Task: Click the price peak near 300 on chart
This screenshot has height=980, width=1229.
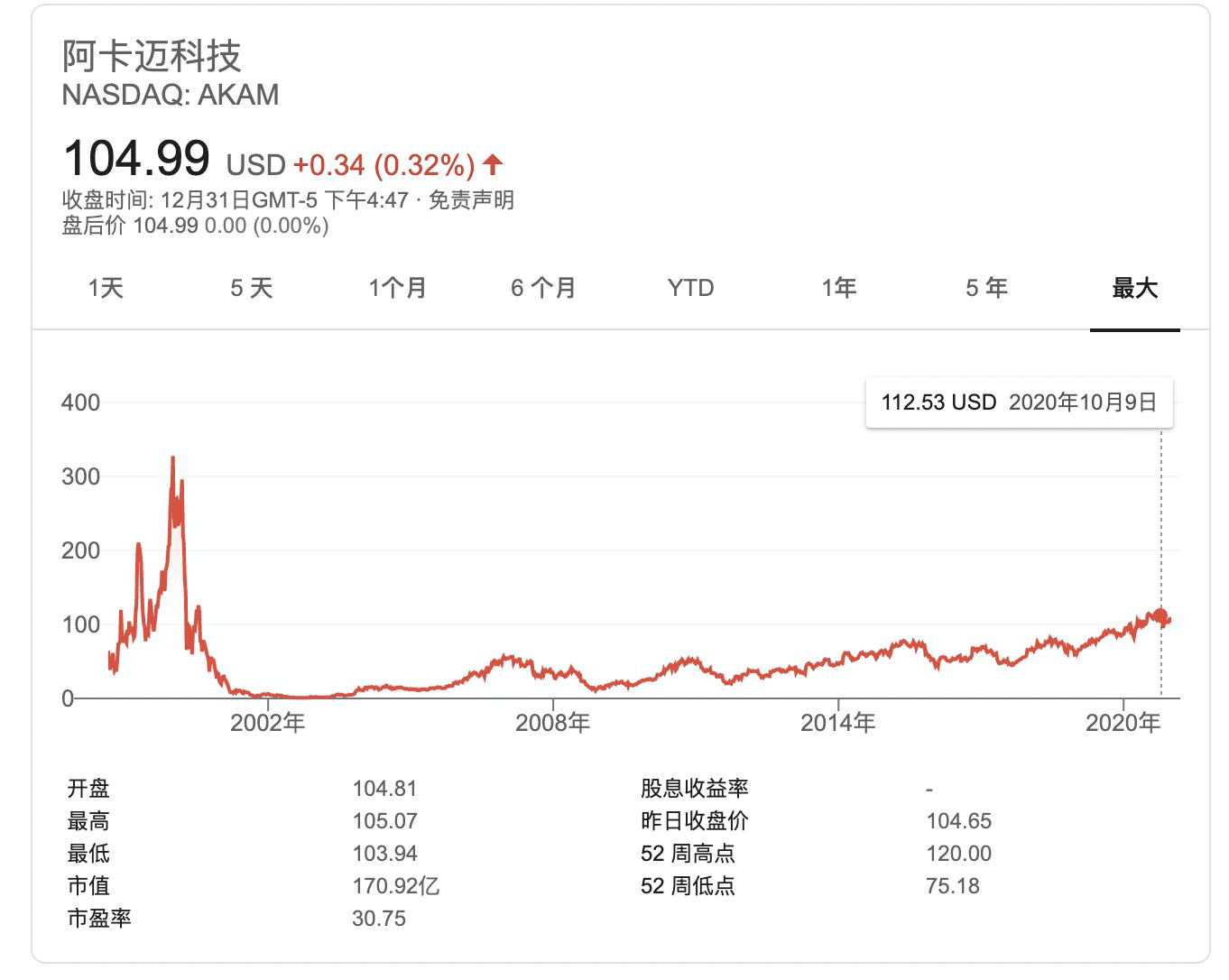Action: 172,459
